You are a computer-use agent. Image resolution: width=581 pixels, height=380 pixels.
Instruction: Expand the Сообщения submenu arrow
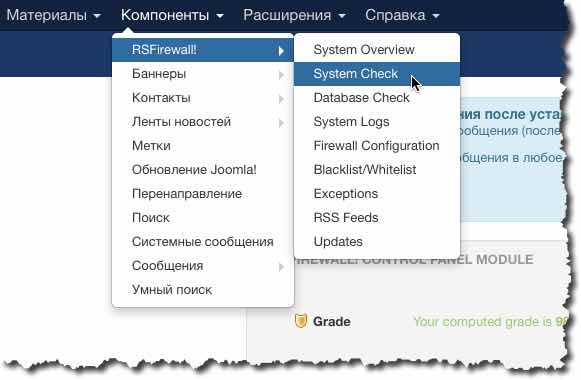click(x=281, y=267)
